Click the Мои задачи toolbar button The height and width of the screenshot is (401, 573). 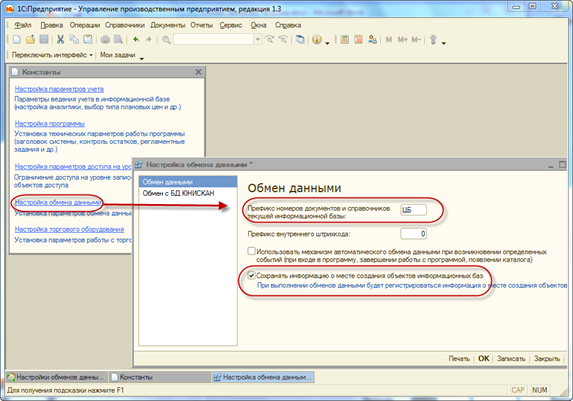click(x=118, y=55)
